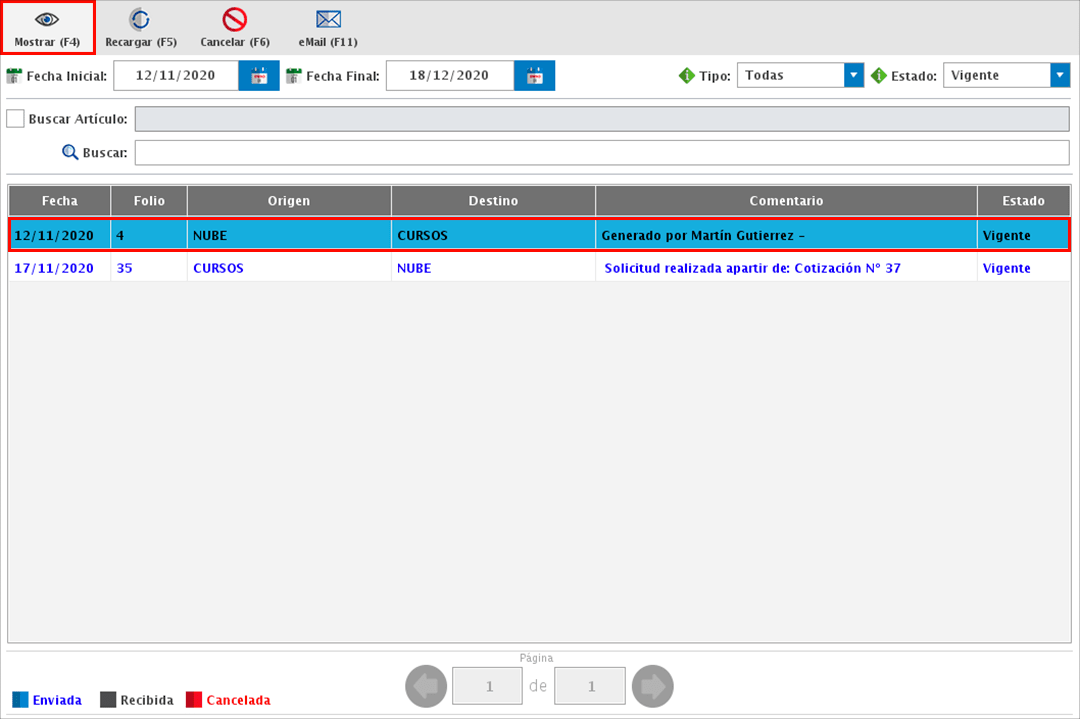Screen dimensions: 1080x719
Task: Select the row with Folio 35
Action: pos(540,268)
